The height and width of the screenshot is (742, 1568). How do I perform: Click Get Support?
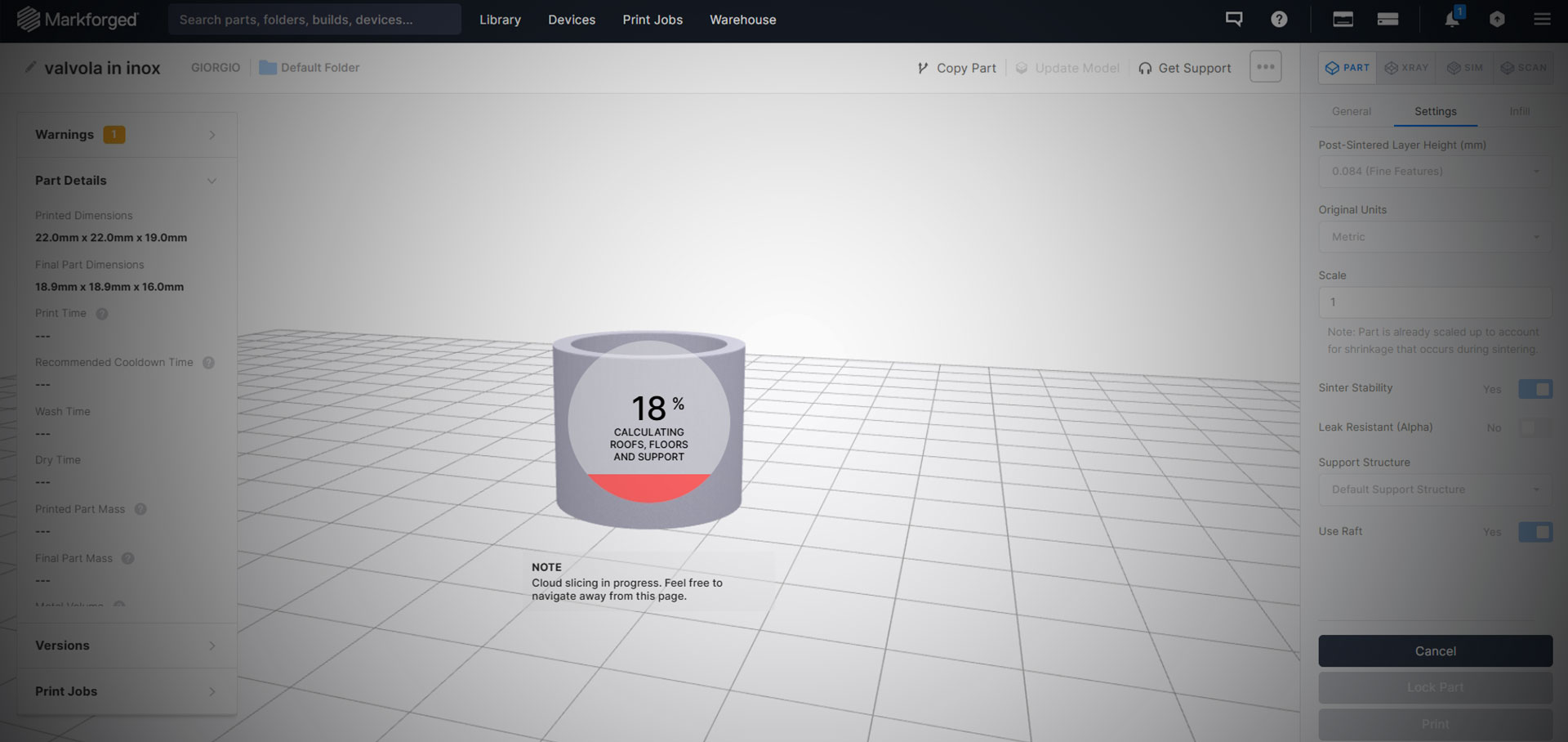tap(1185, 68)
